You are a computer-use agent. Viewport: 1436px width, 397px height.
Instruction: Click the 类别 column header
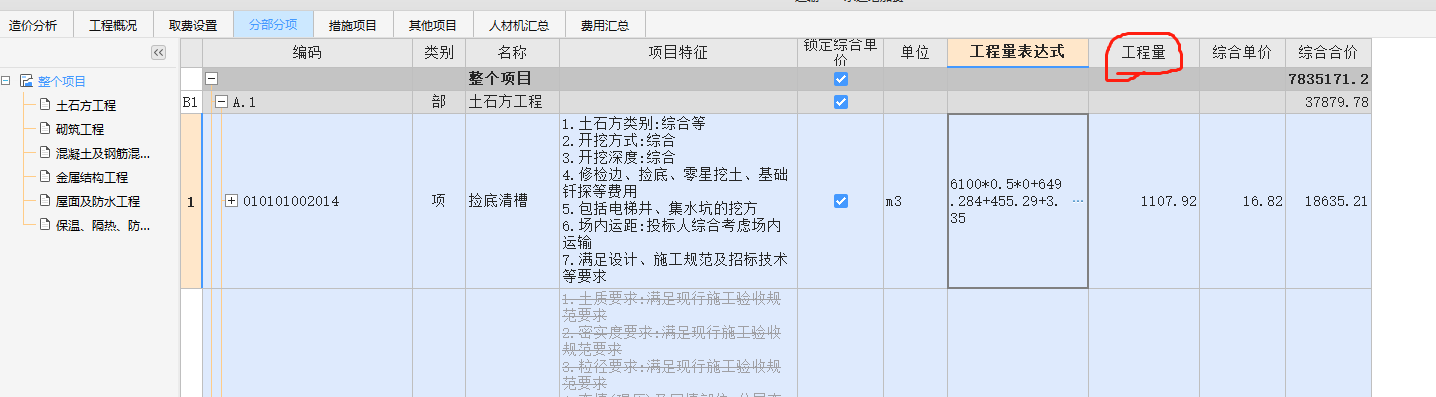click(x=439, y=52)
